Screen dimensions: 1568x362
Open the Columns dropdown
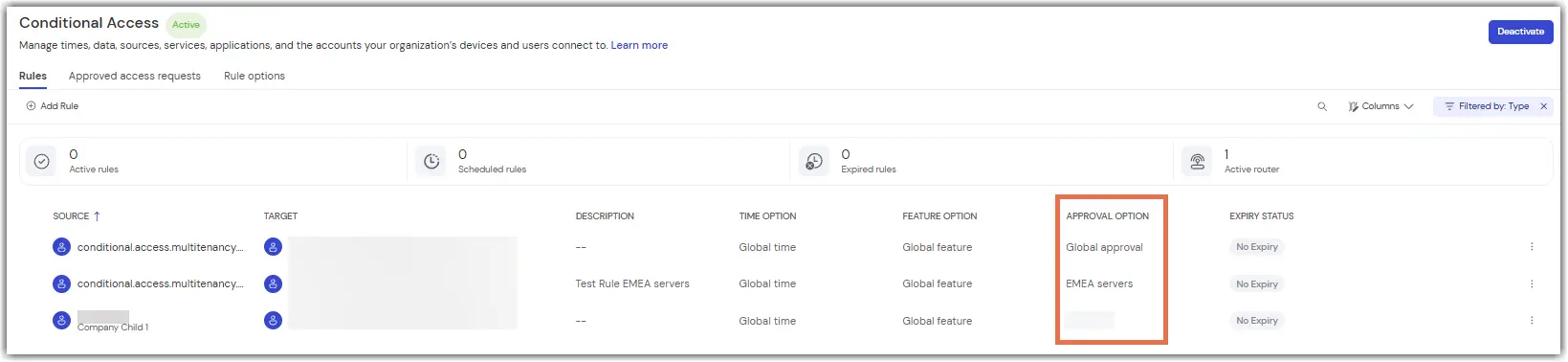tap(1380, 106)
